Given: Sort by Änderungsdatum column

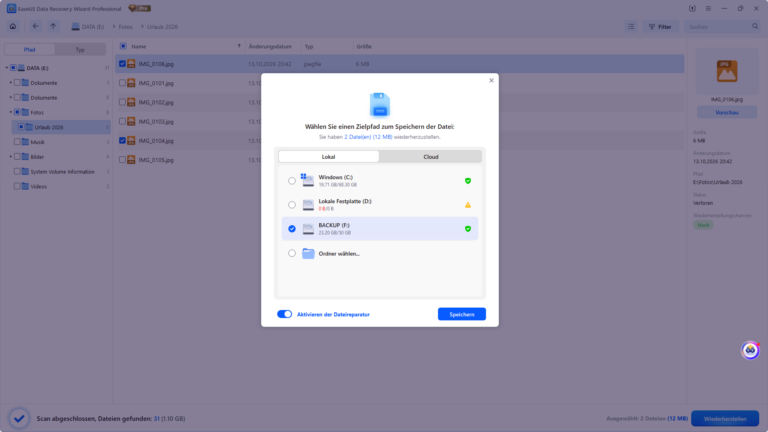Looking at the screenshot, I should [x=270, y=47].
